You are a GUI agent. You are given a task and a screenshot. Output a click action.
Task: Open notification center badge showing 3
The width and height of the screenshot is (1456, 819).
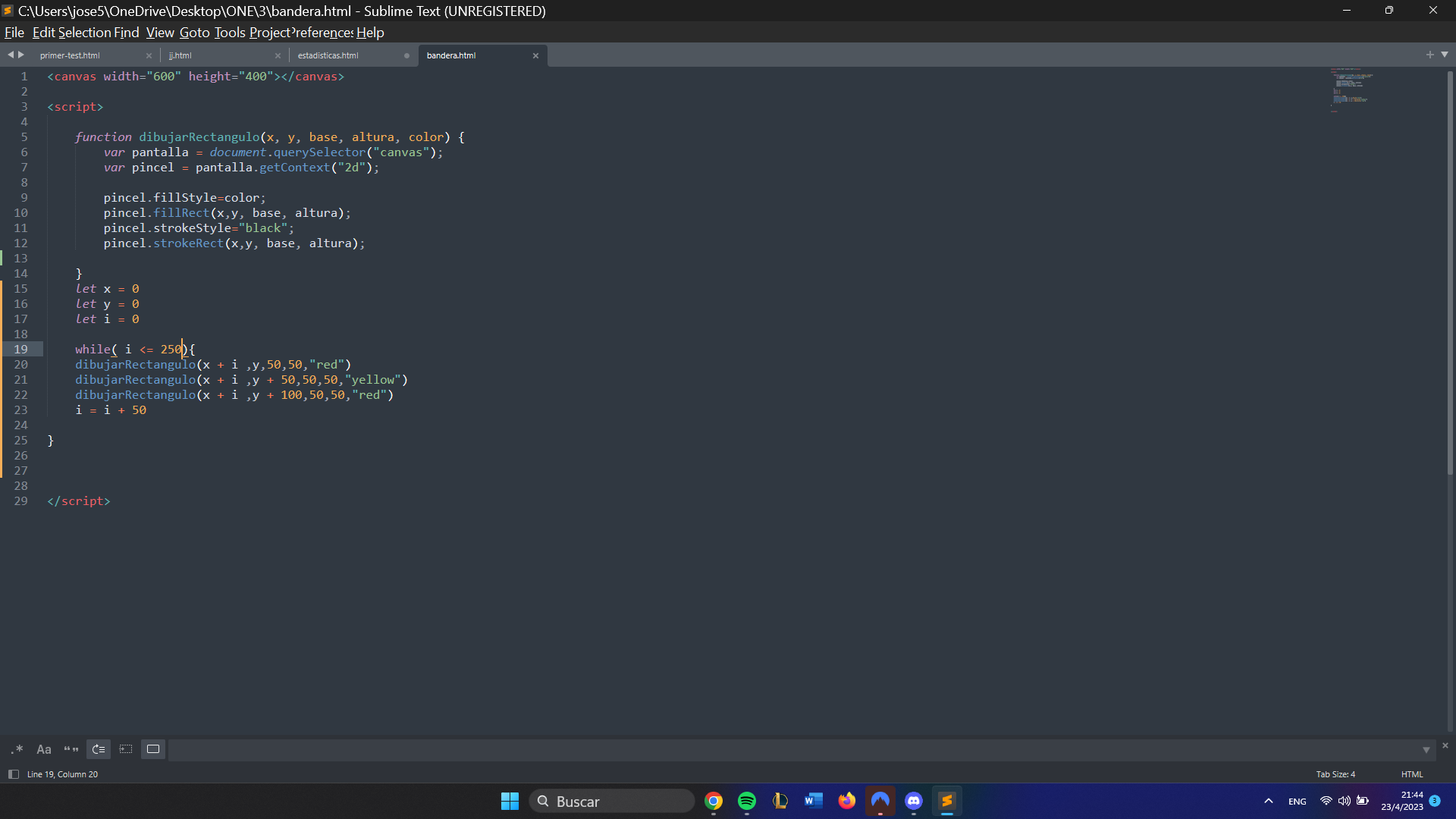pos(1435,801)
